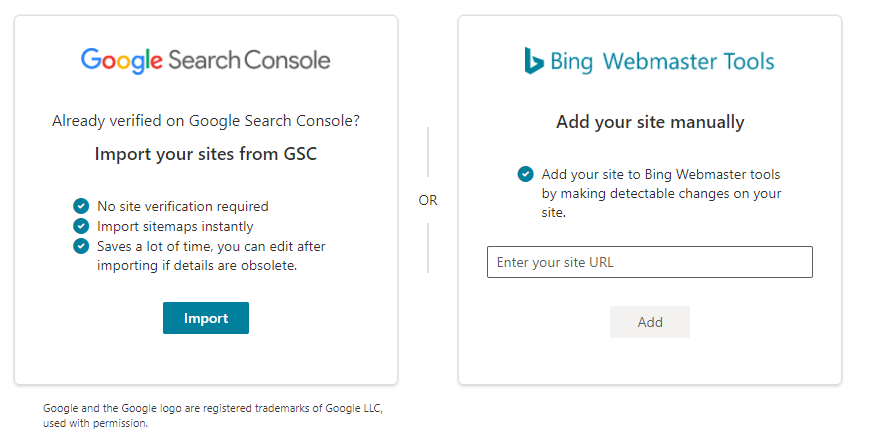Click the 'OR' divider label

point(428,200)
